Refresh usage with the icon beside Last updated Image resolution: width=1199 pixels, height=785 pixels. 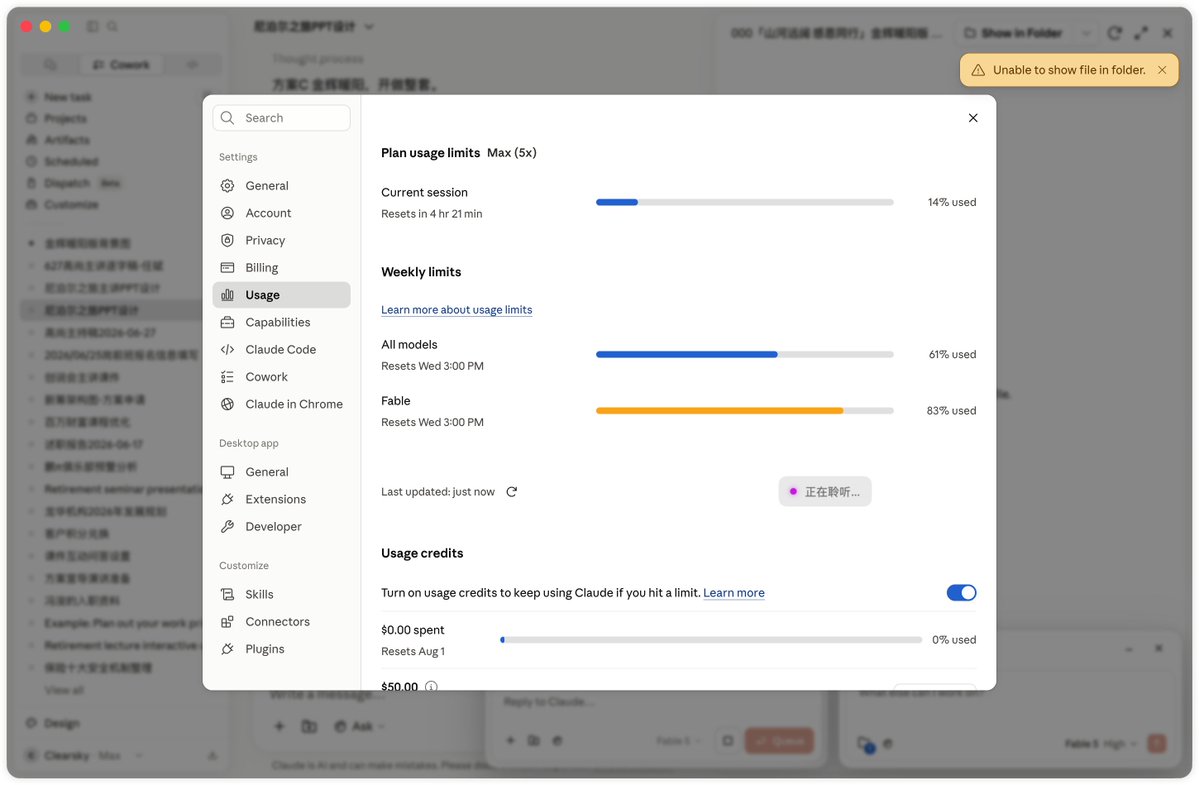coord(512,492)
